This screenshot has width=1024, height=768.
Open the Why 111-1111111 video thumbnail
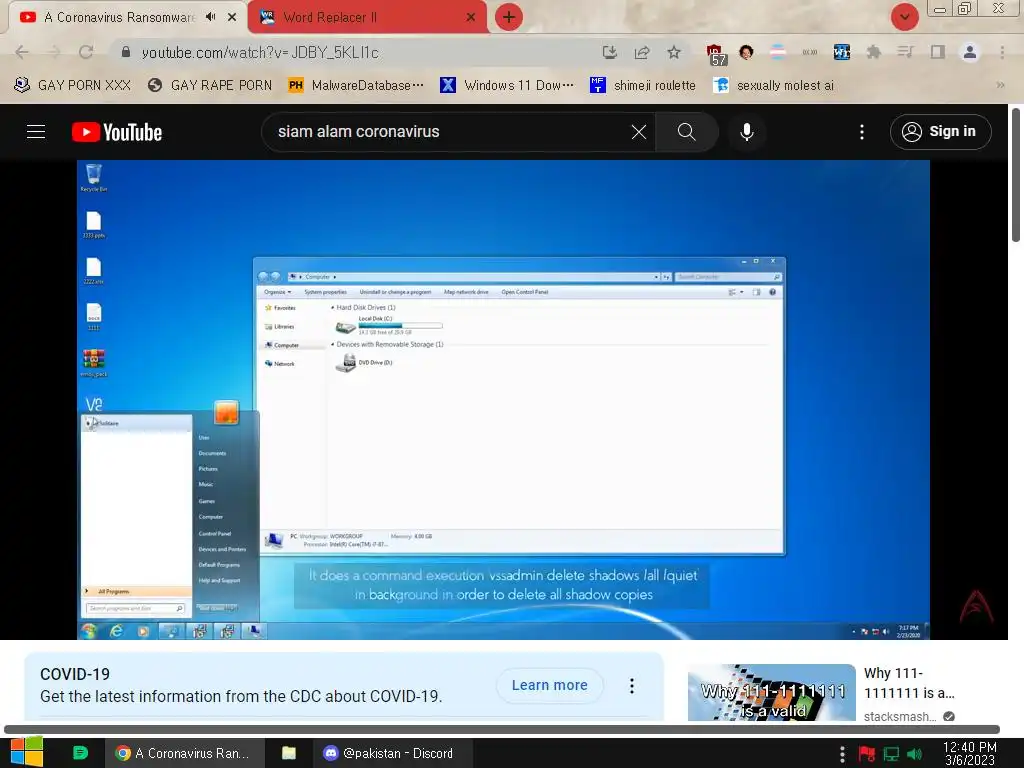[x=771, y=693]
